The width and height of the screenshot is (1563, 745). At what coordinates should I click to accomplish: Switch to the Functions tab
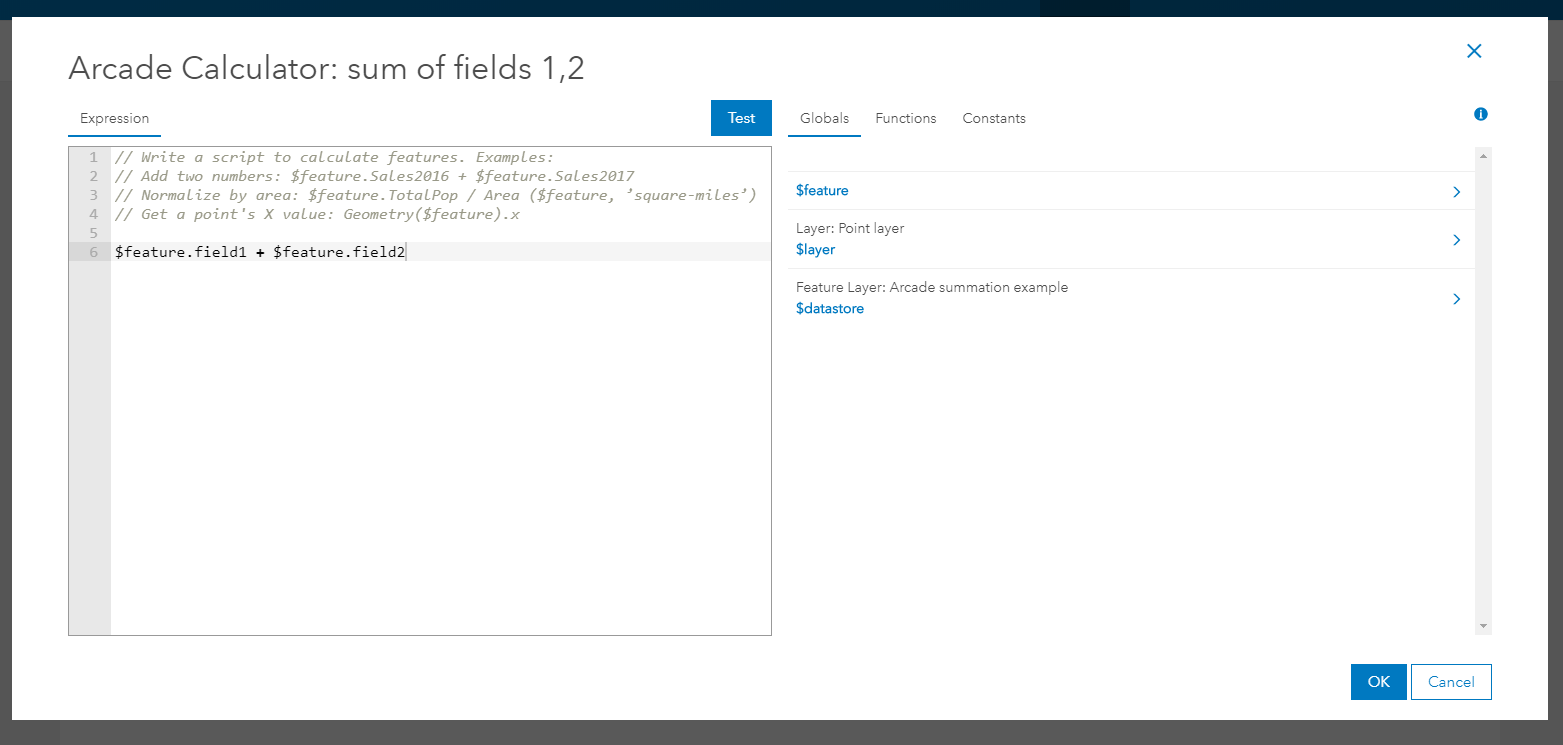coord(905,118)
